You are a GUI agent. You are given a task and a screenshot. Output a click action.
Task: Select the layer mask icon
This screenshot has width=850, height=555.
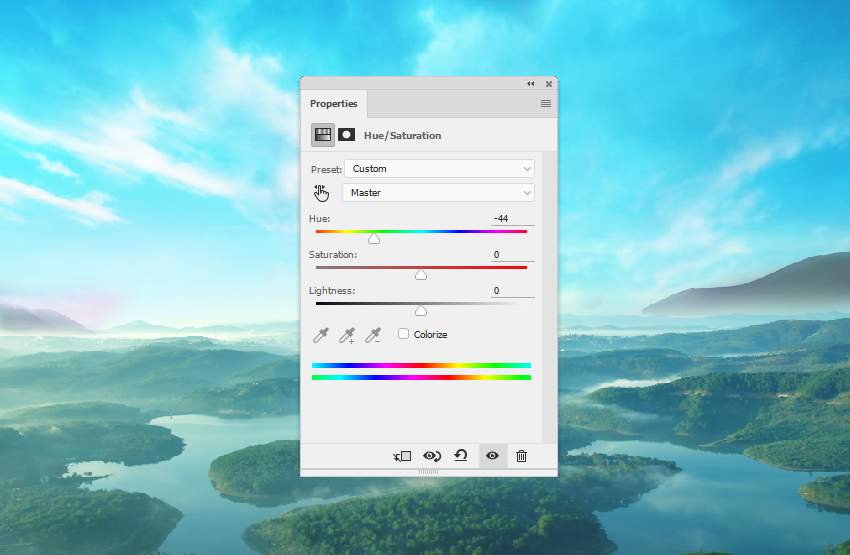pos(346,134)
